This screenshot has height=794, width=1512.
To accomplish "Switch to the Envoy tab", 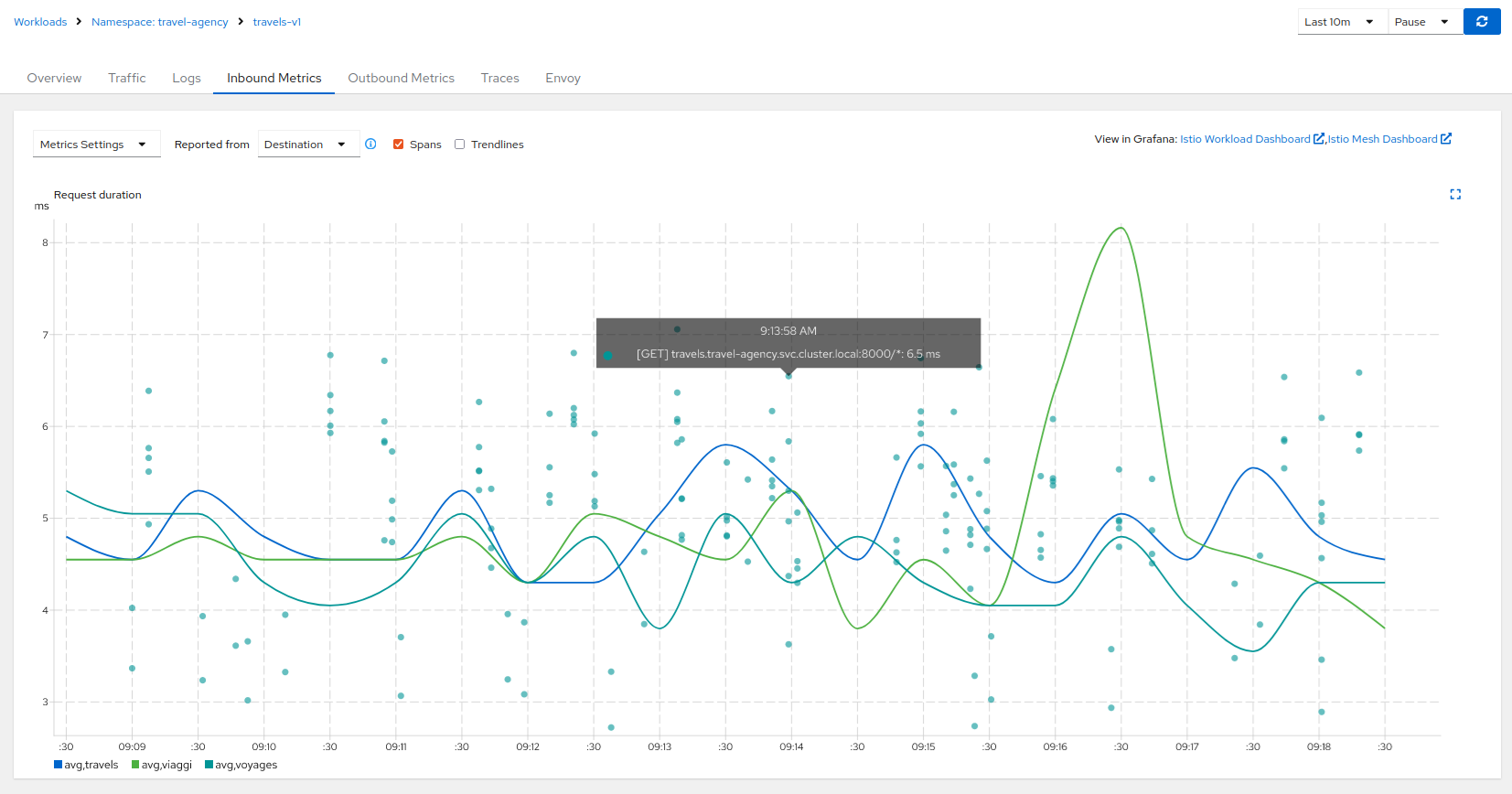I will tap(563, 78).
